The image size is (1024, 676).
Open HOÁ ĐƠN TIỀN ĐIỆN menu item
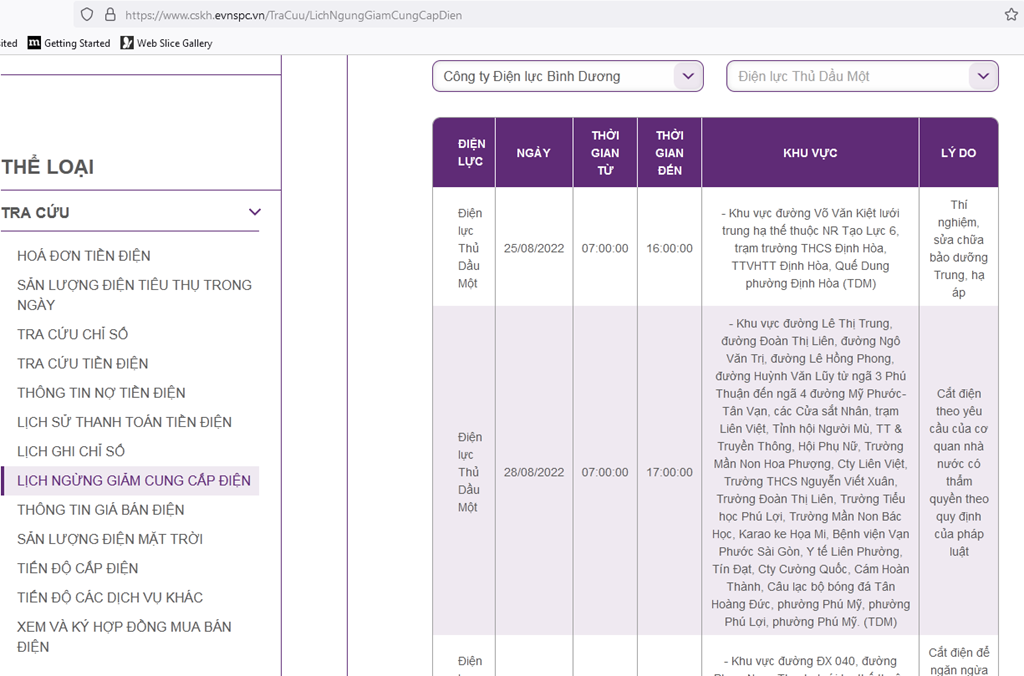coord(84,256)
